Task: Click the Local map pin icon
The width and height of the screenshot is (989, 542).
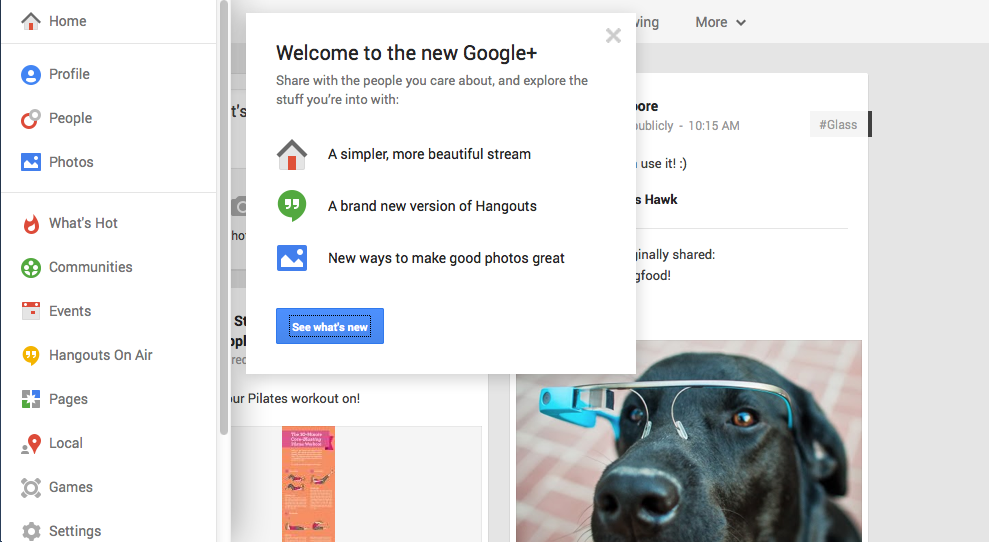Action: (31, 443)
